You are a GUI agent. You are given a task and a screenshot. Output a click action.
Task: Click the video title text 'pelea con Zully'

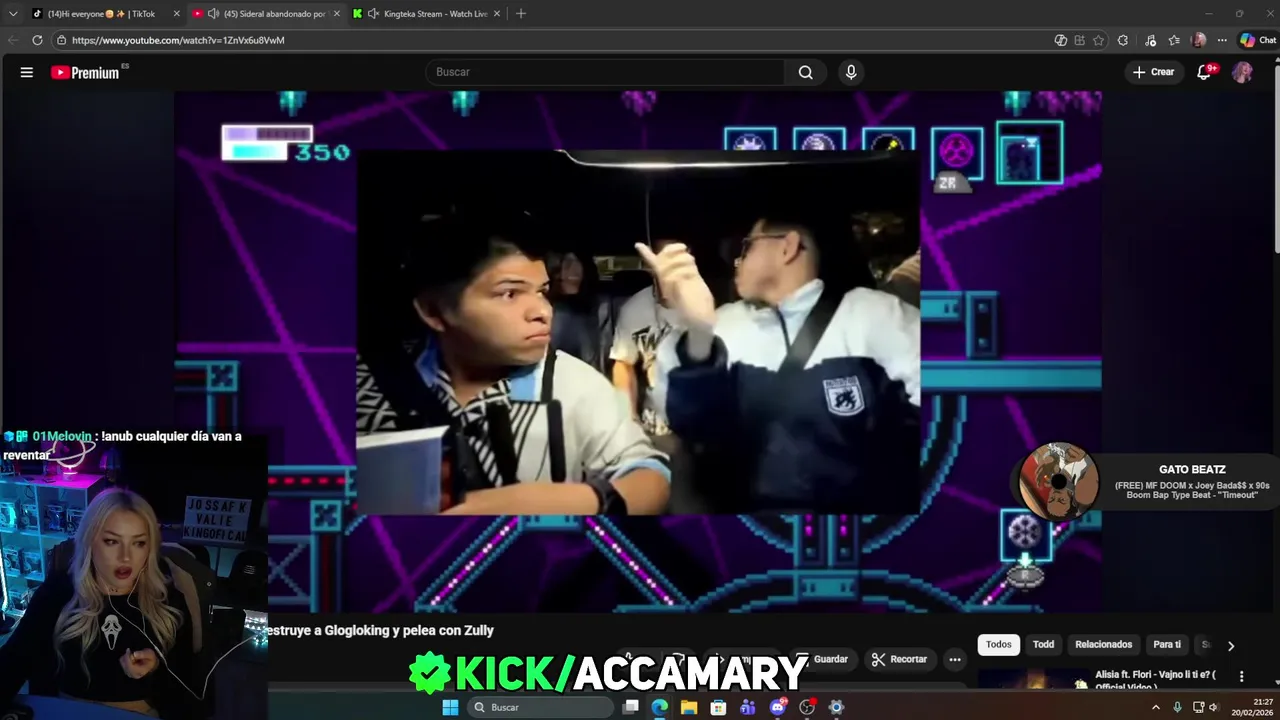click(446, 630)
